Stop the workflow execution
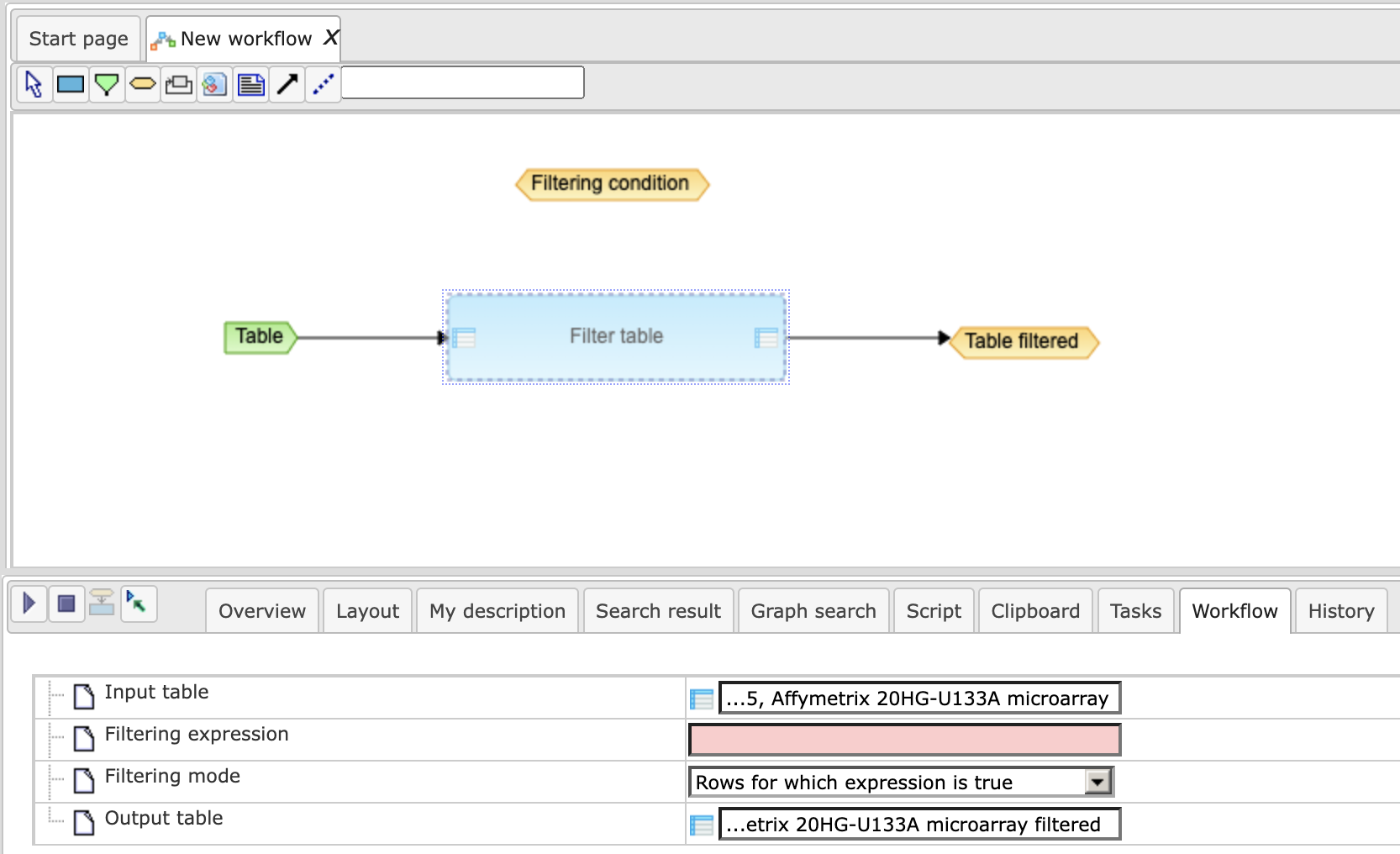 coord(66,604)
